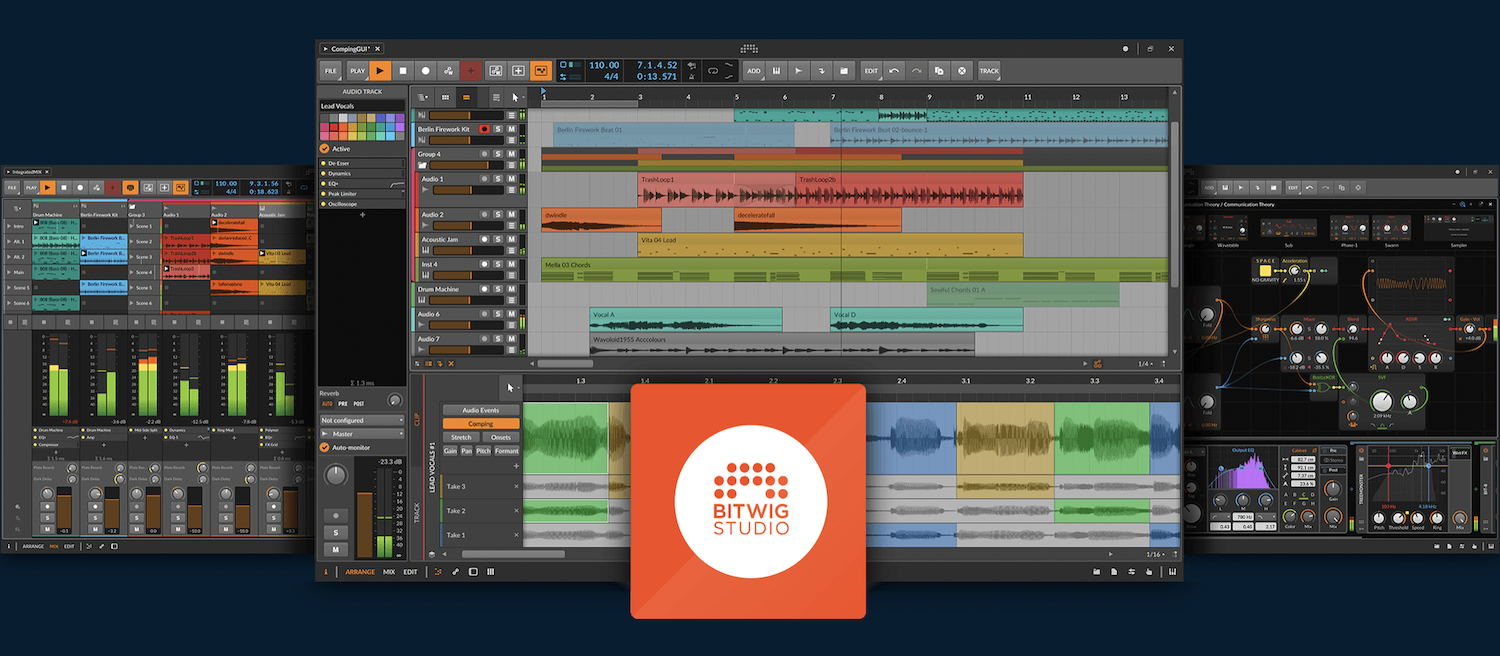Click the Audio Events button
The width and height of the screenshot is (1500, 656).
pyautogui.click(x=481, y=410)
